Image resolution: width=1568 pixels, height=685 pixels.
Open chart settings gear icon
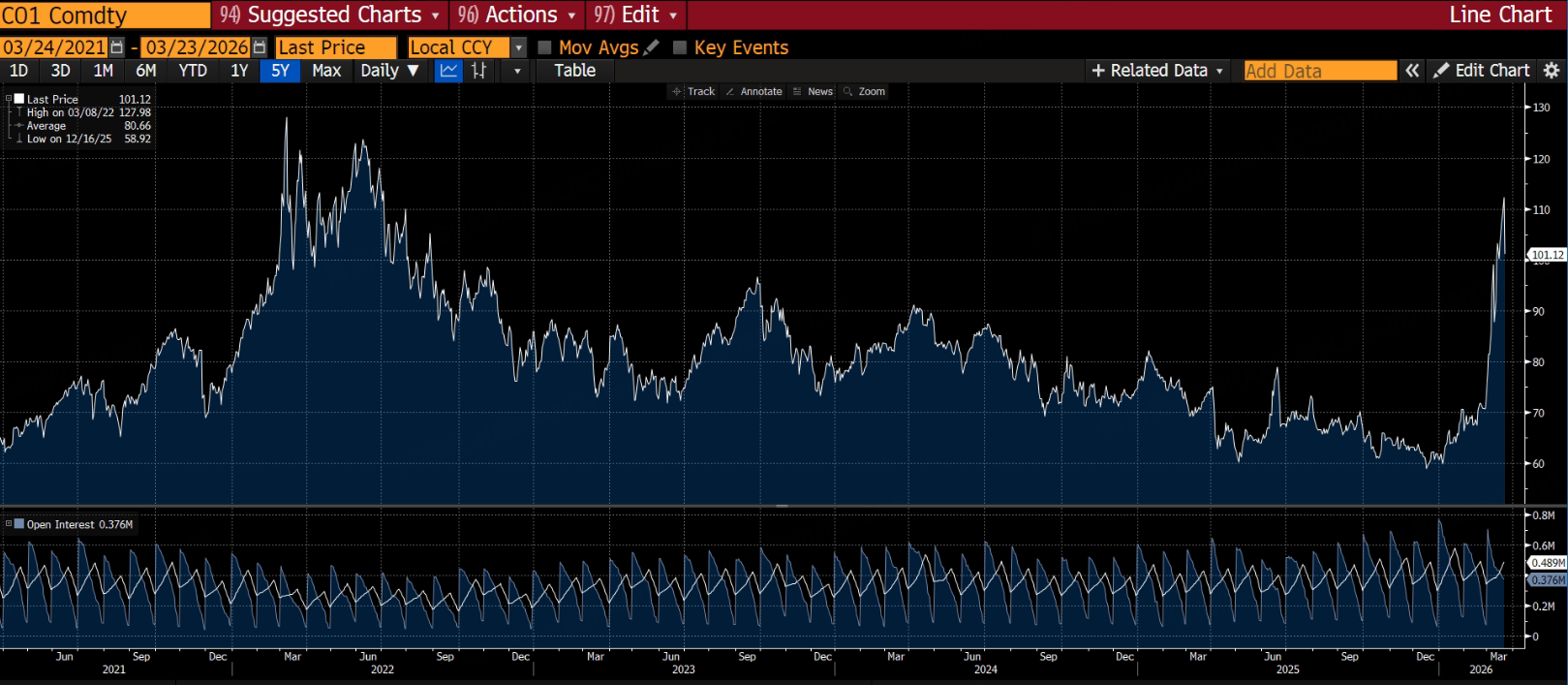point(1552,71)
